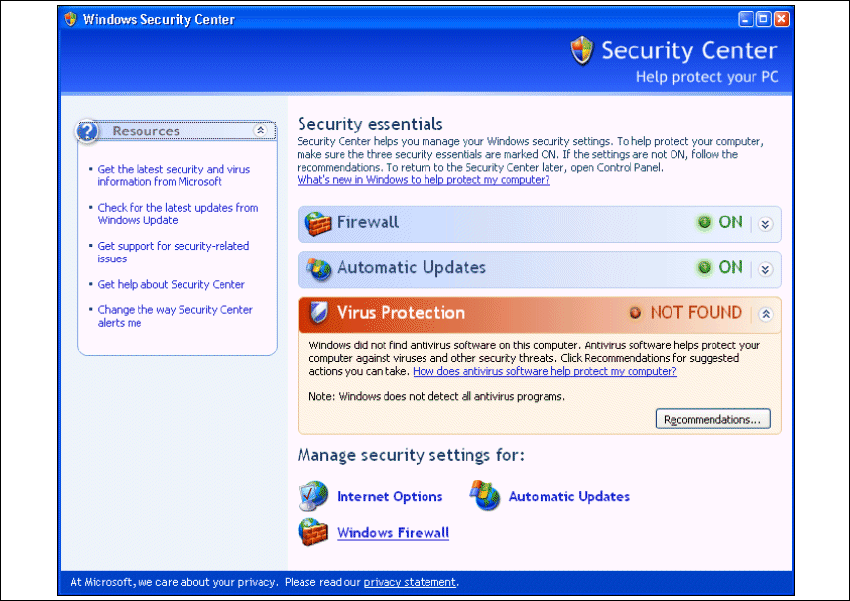Expand the Firewall section chevron
Image resolution: width=850 pixels, height=601 pixels.
click(765, 223)
